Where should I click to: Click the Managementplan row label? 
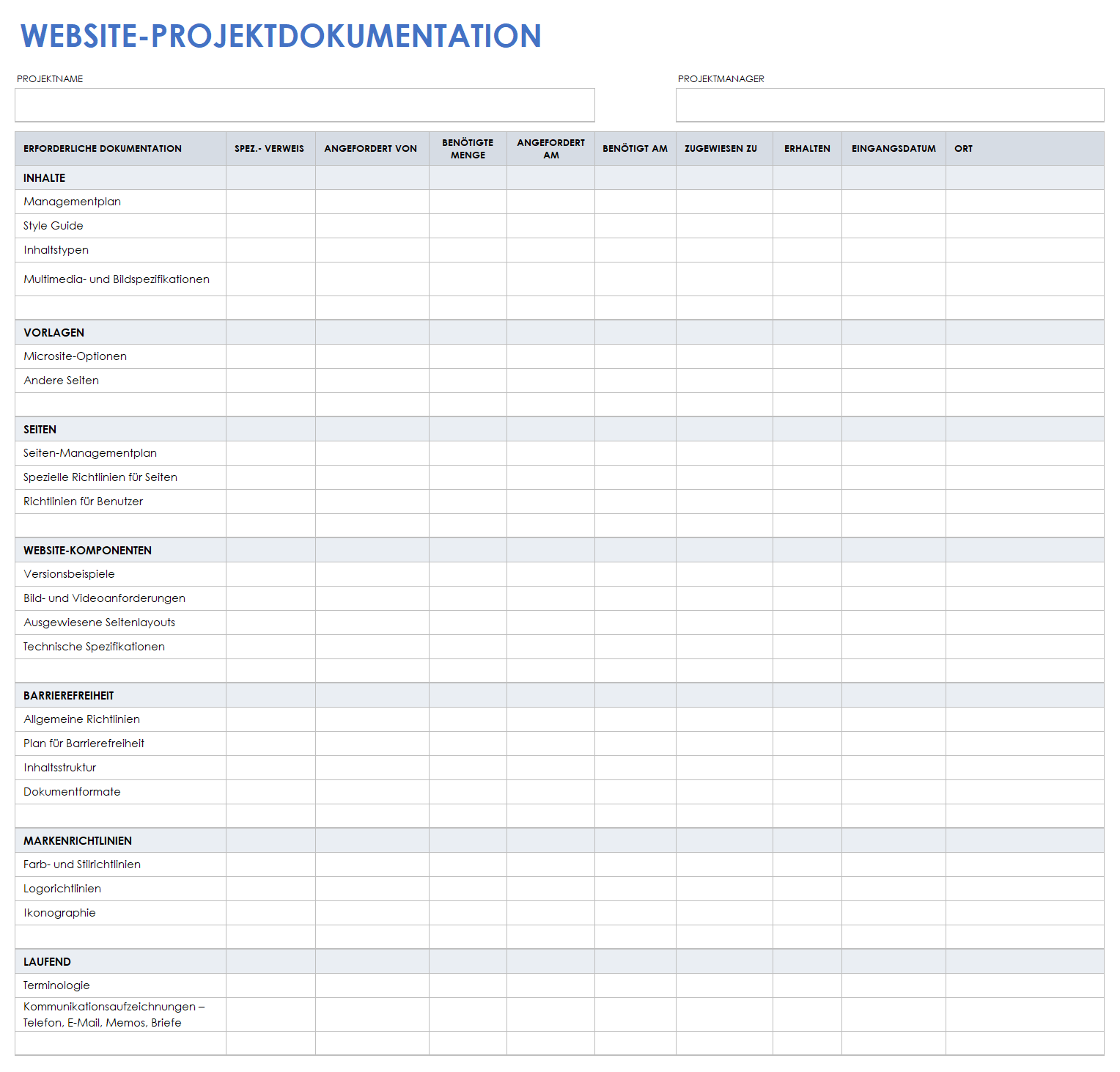[x=73, y=202]
